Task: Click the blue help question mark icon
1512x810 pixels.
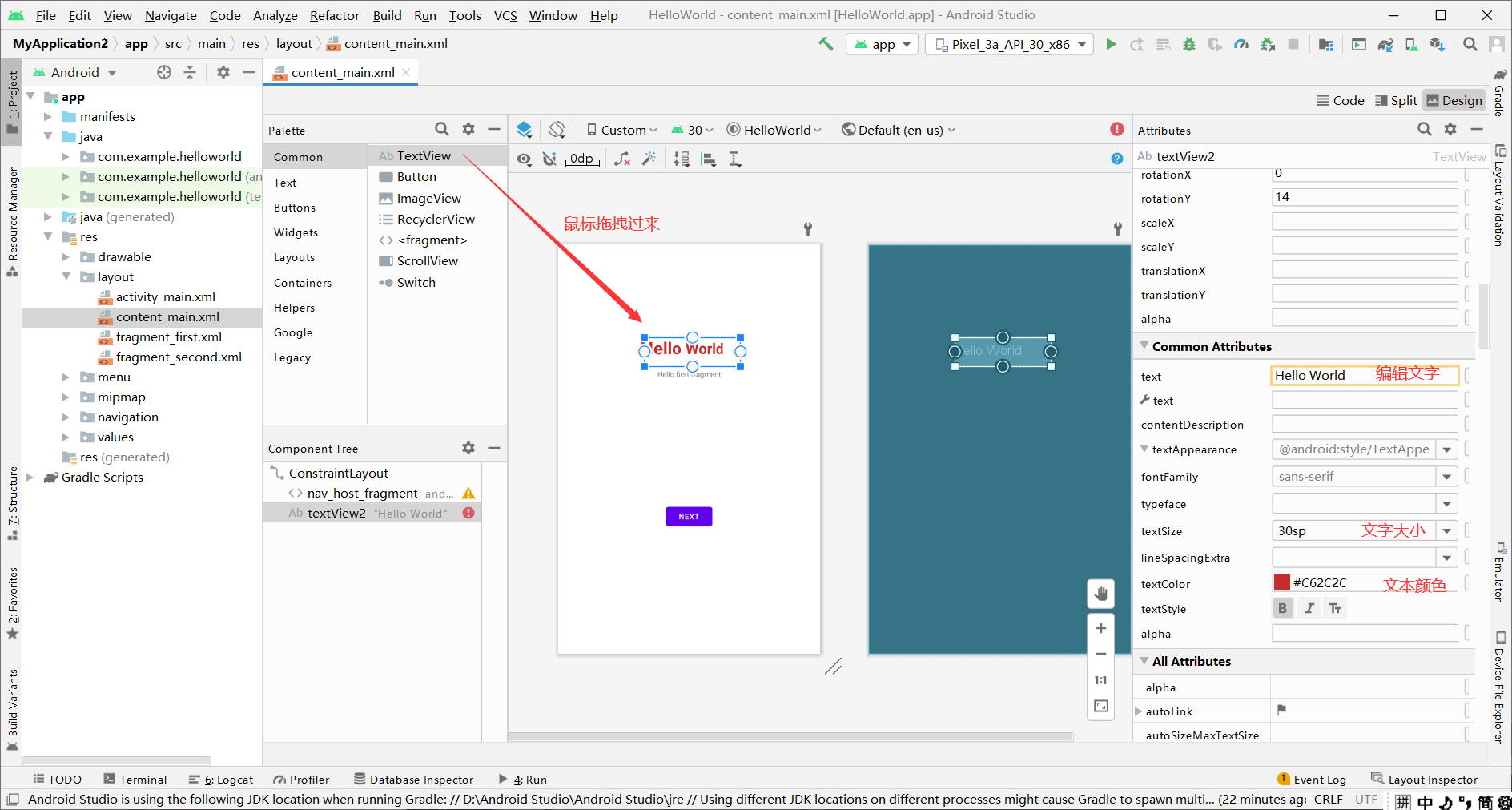Action: pos(1117,159)
